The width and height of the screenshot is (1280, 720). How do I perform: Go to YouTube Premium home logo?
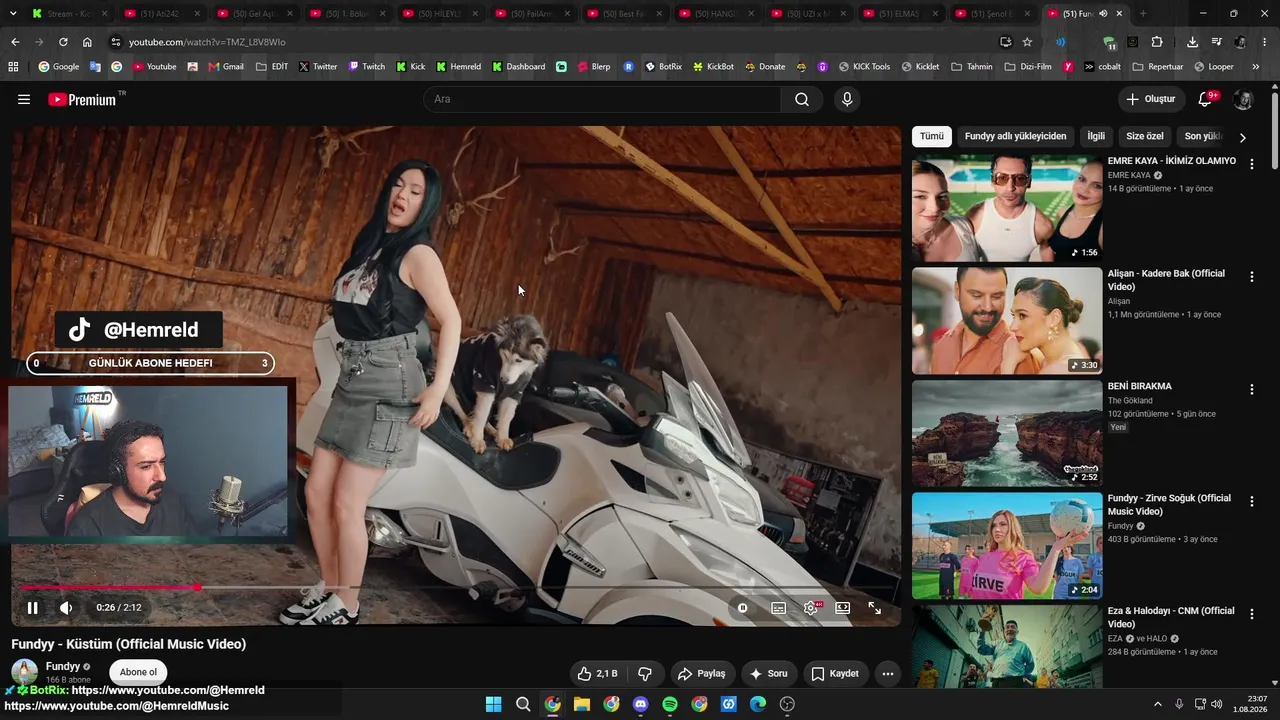82,99
